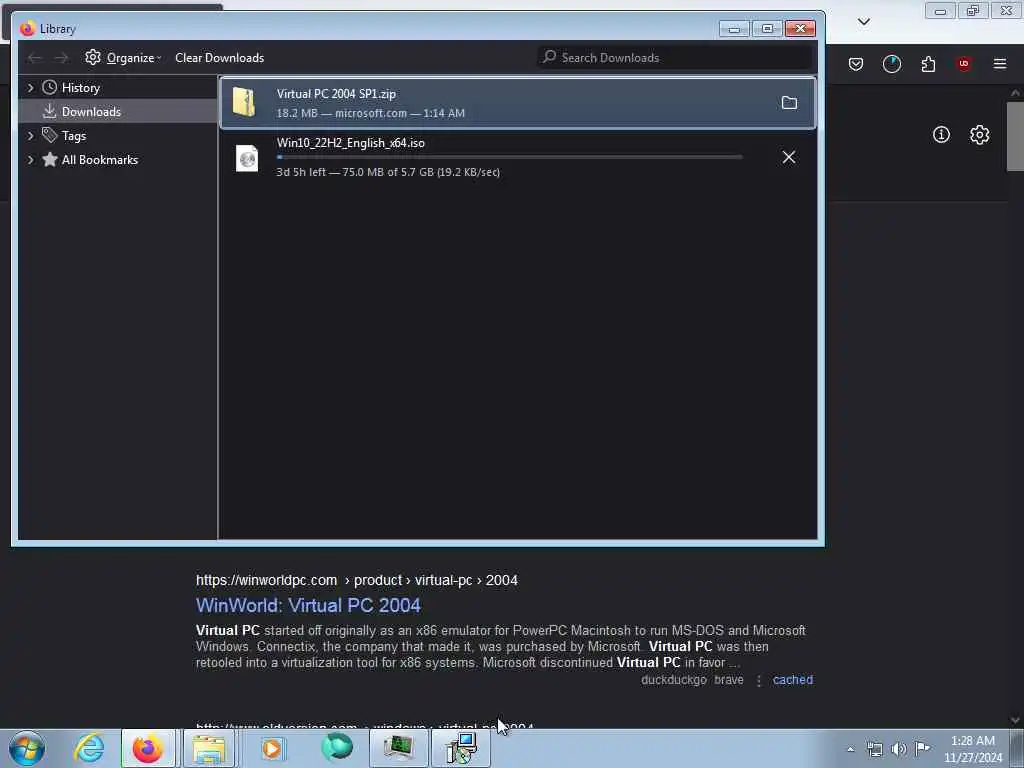
Task: Open the network tray icon
Action: coord(874,749)
